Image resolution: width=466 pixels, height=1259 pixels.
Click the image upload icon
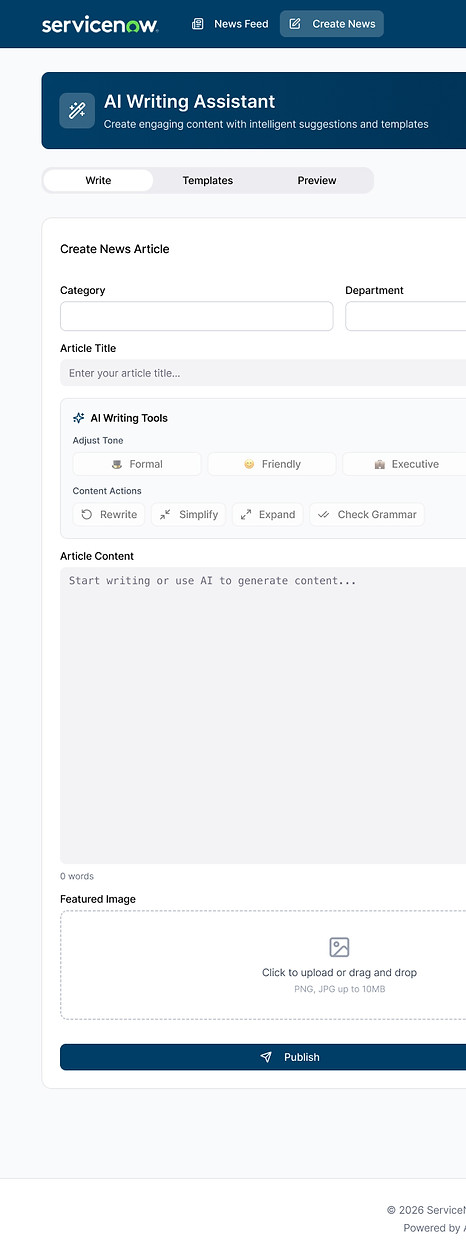[339, 947]
